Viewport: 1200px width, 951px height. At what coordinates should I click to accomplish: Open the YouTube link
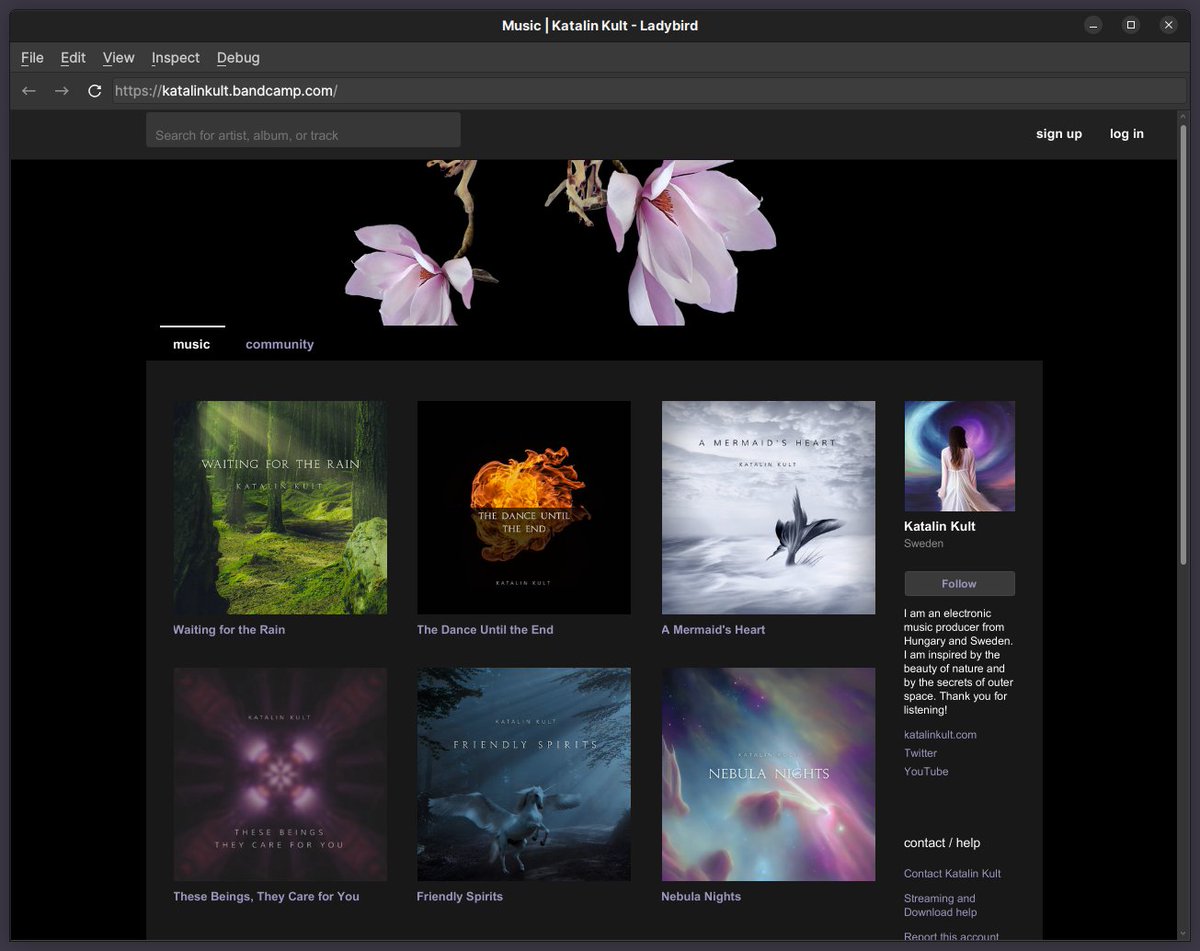point(926,772)
